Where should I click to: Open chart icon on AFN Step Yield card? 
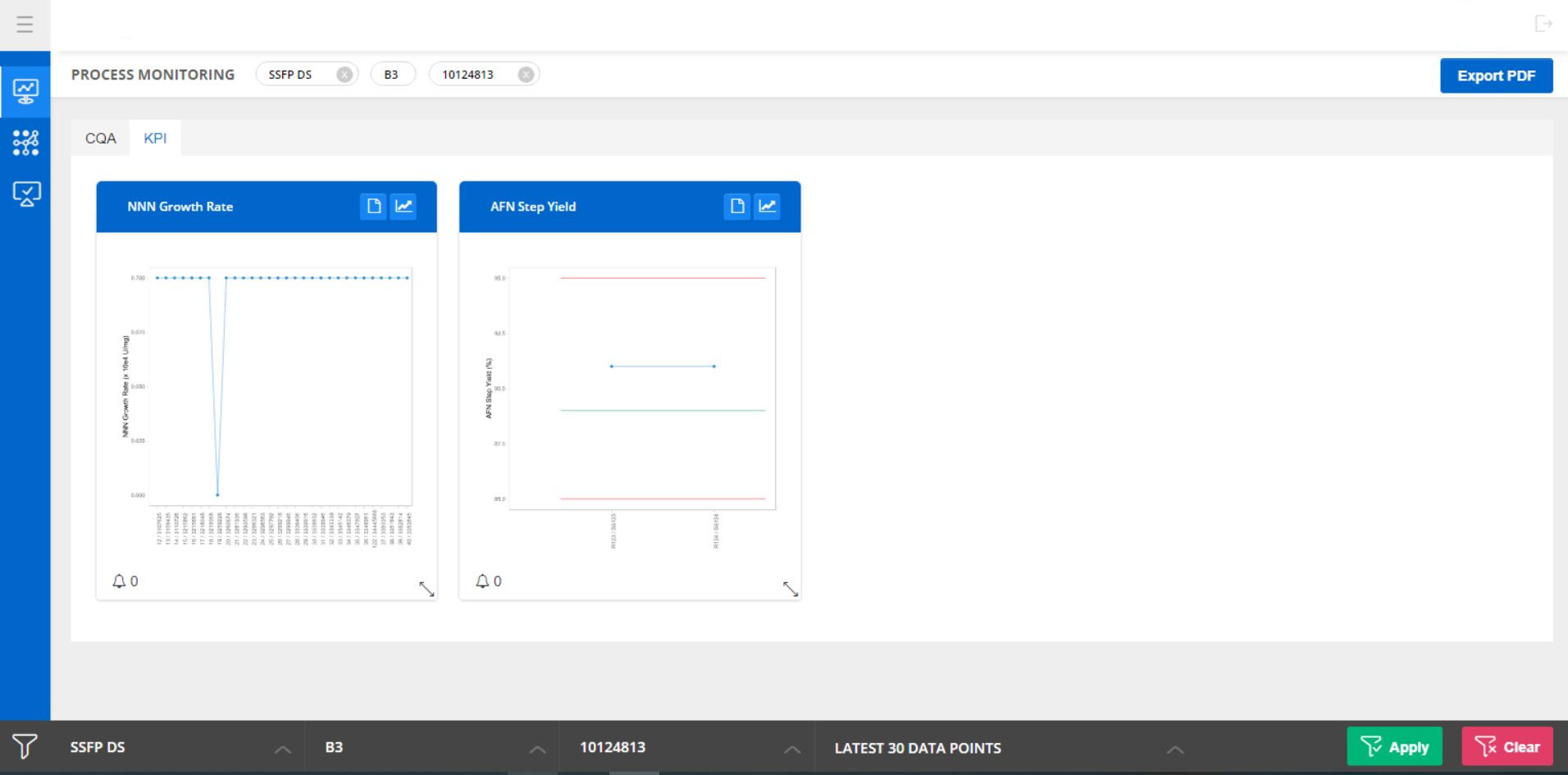[767, 206]
